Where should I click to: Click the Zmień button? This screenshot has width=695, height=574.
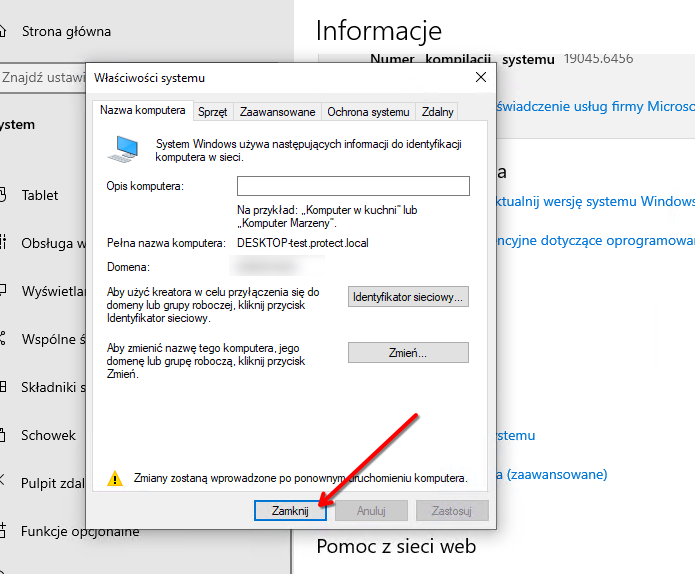(408, 353)
